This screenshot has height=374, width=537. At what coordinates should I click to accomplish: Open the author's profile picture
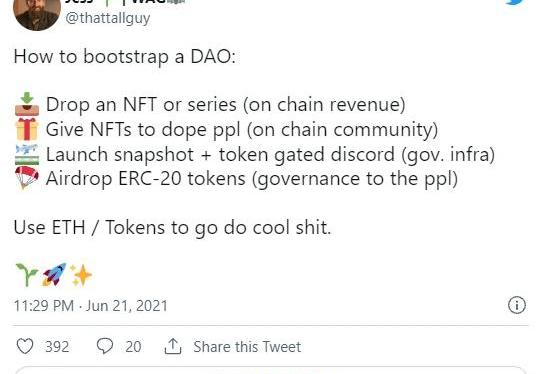click(x=37, y=14)
